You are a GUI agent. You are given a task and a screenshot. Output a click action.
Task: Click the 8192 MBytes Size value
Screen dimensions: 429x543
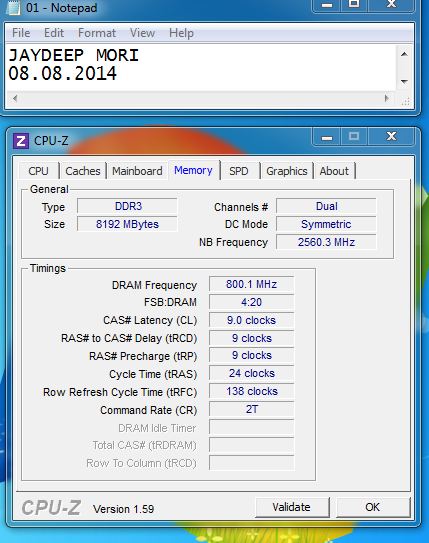(x=127, y=224)
